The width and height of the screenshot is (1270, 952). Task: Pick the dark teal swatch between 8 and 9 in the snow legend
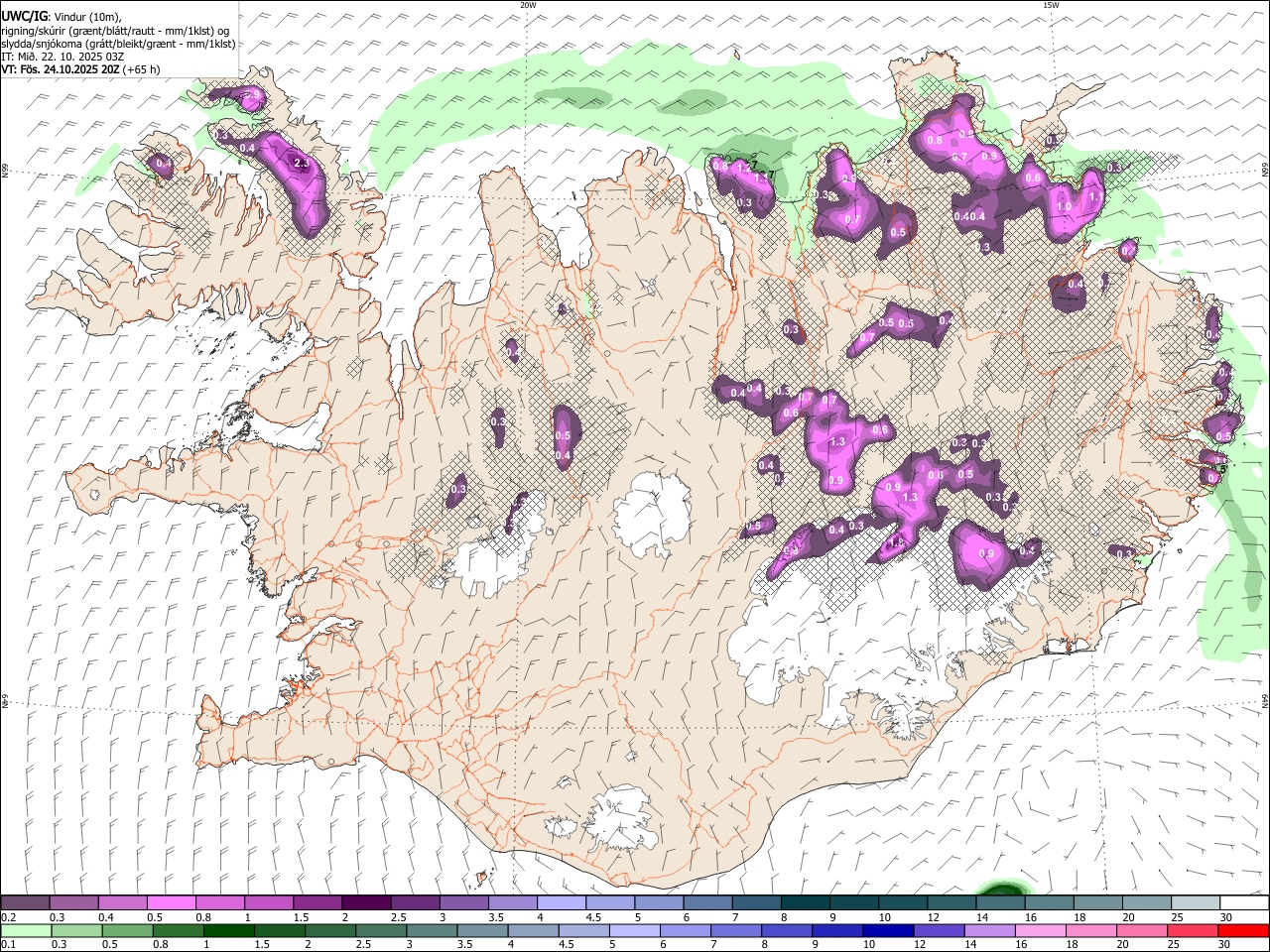pos(805,903)
